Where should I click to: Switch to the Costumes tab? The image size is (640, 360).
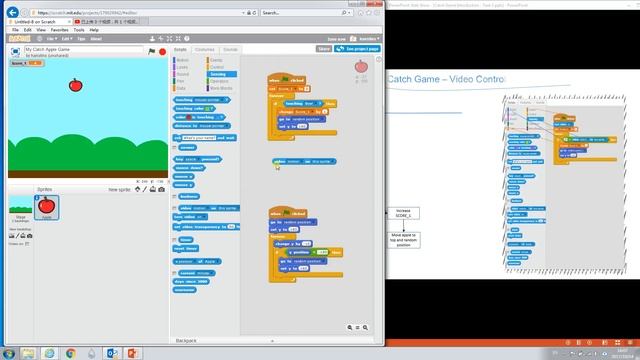point(204,49)
